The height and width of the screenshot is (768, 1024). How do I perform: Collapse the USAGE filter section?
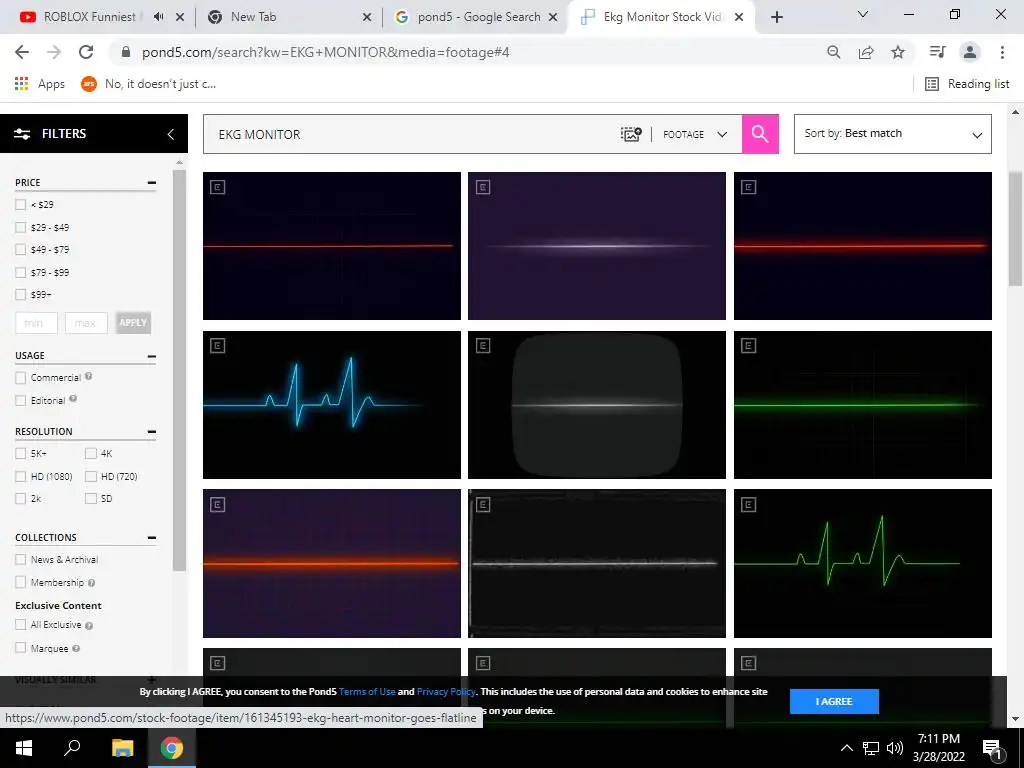pos(152,356)
